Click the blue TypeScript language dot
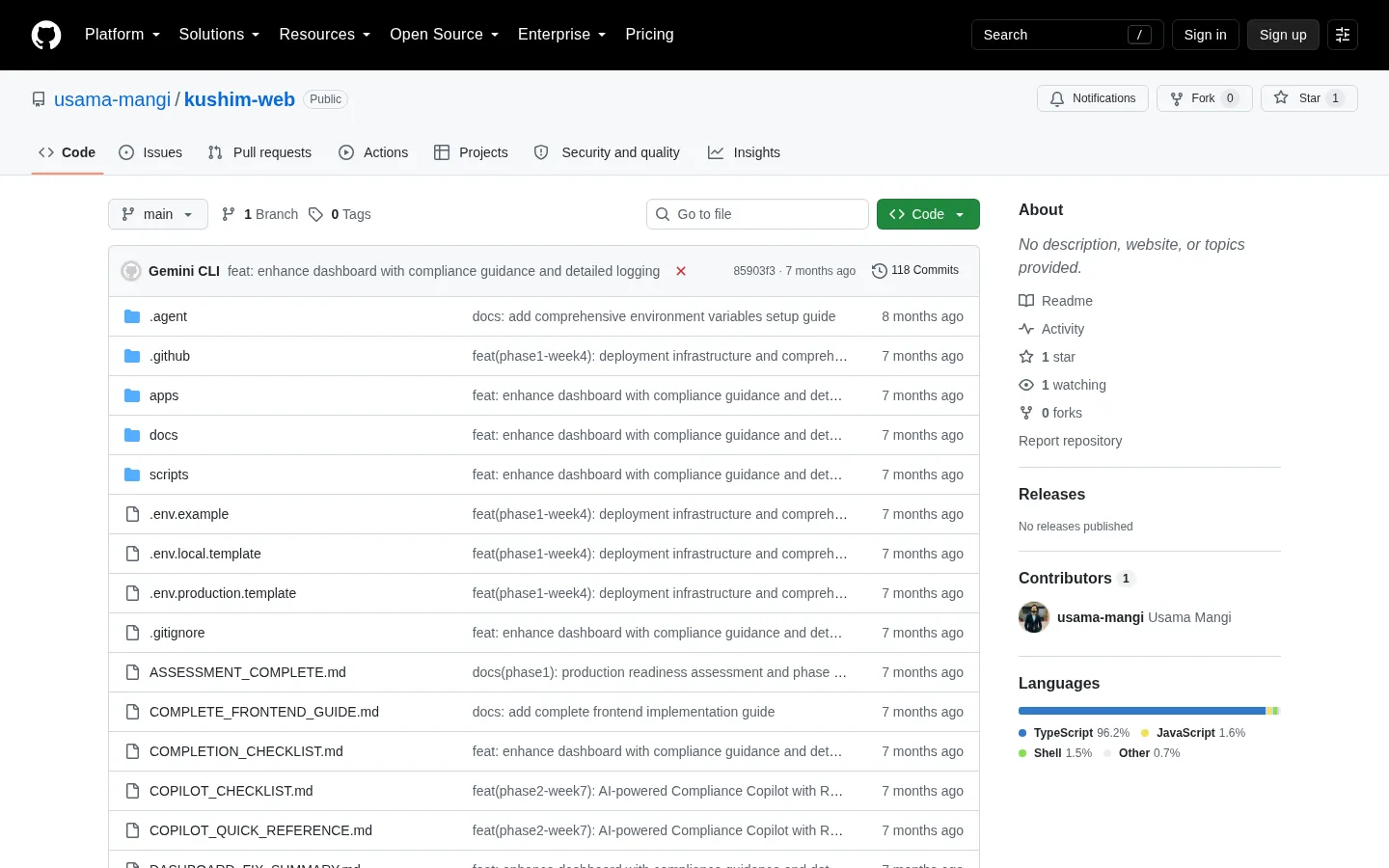This screenshot has width=1389, height=868. tap(1022, 733)
